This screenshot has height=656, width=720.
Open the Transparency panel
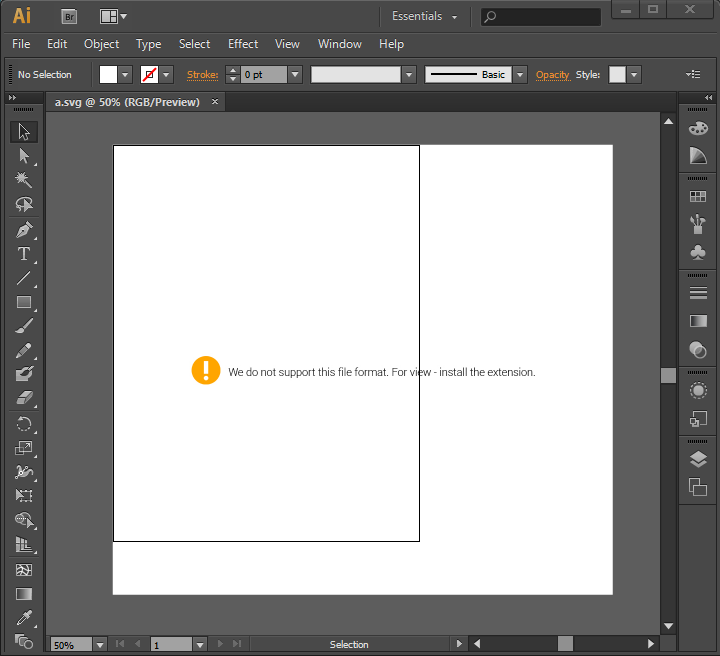(698, 350)
